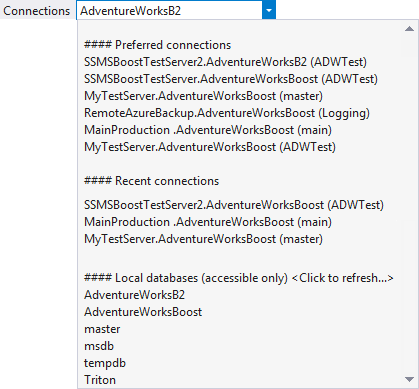
Task: Choose MainProduction .AdventureWorksBoost (main) under Recent connections
Action: 208,222
